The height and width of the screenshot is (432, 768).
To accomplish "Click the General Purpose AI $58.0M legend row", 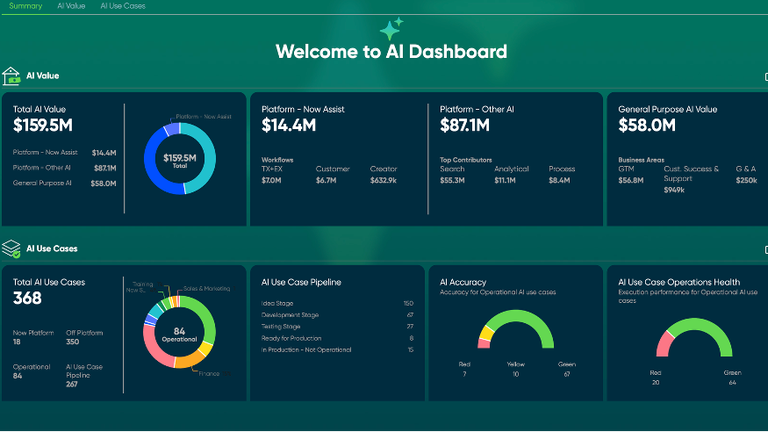I will point(65,183).
